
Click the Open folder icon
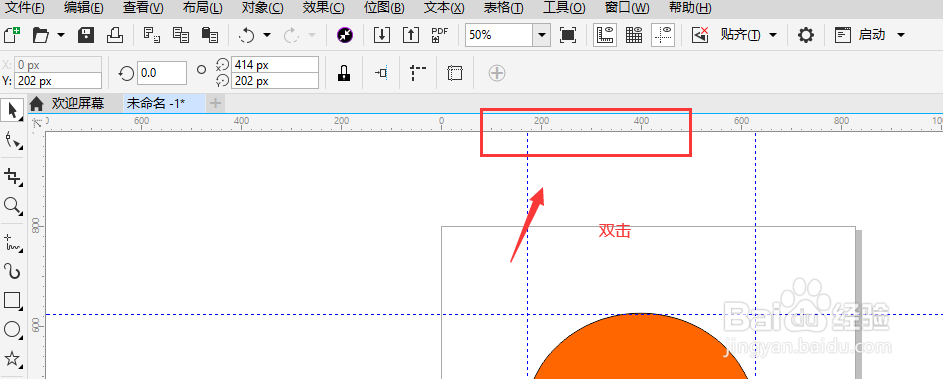point(40,35)
